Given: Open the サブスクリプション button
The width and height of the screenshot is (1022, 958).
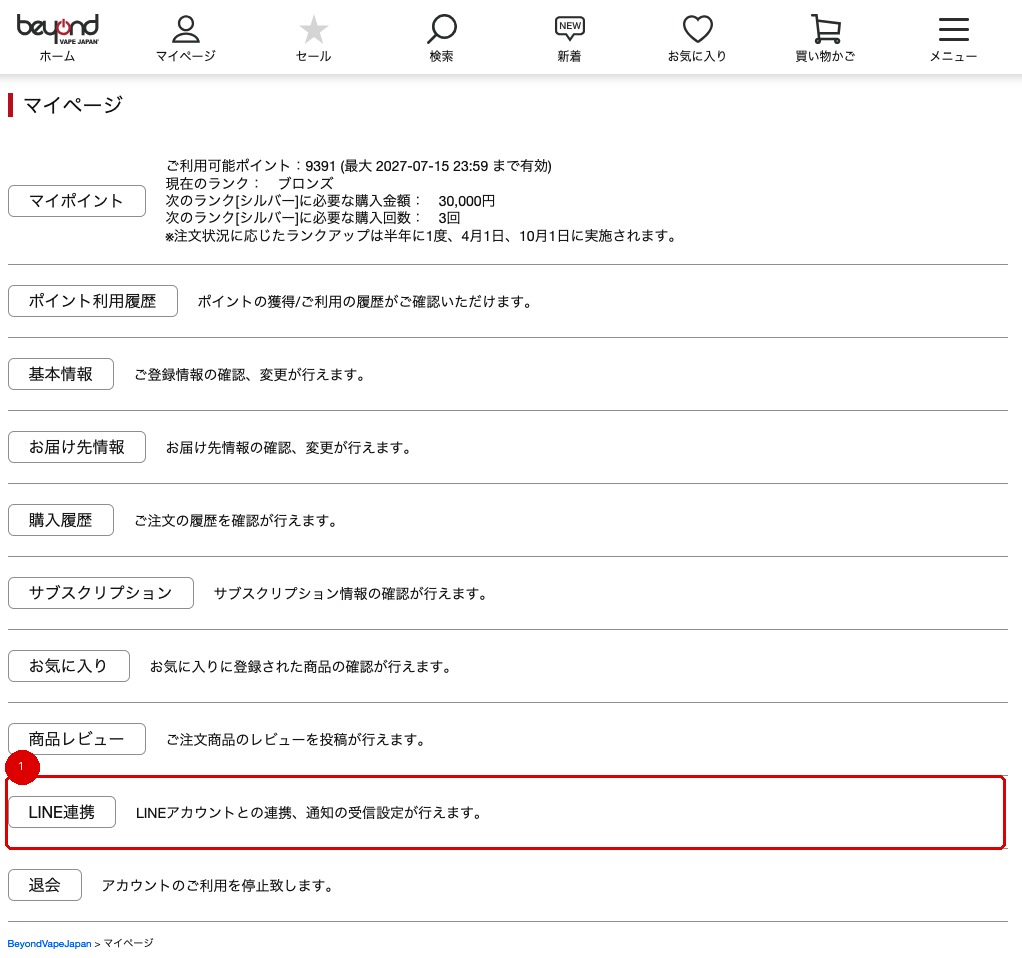Looking at the screenshot, I should 101,593.
